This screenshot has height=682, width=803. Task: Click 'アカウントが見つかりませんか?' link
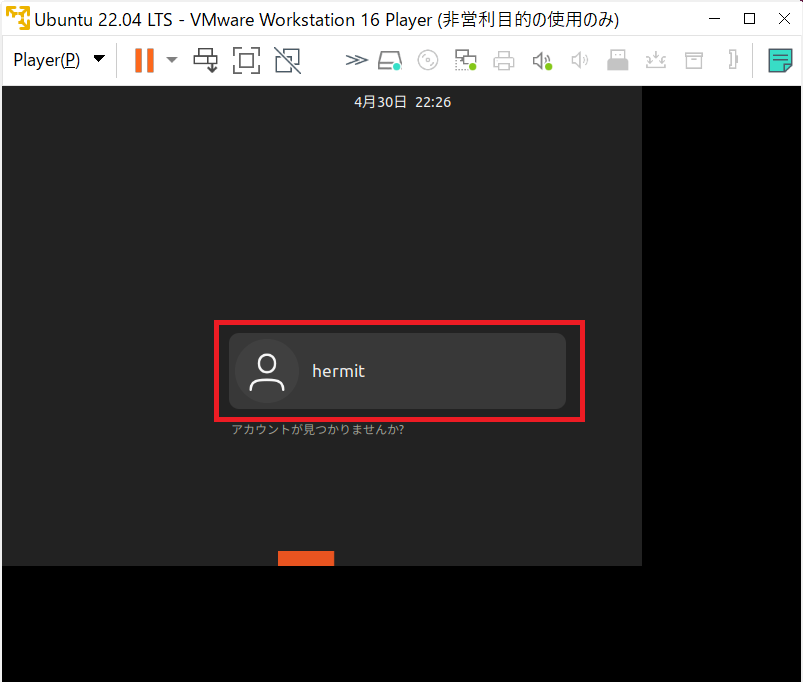coord(318,430)
